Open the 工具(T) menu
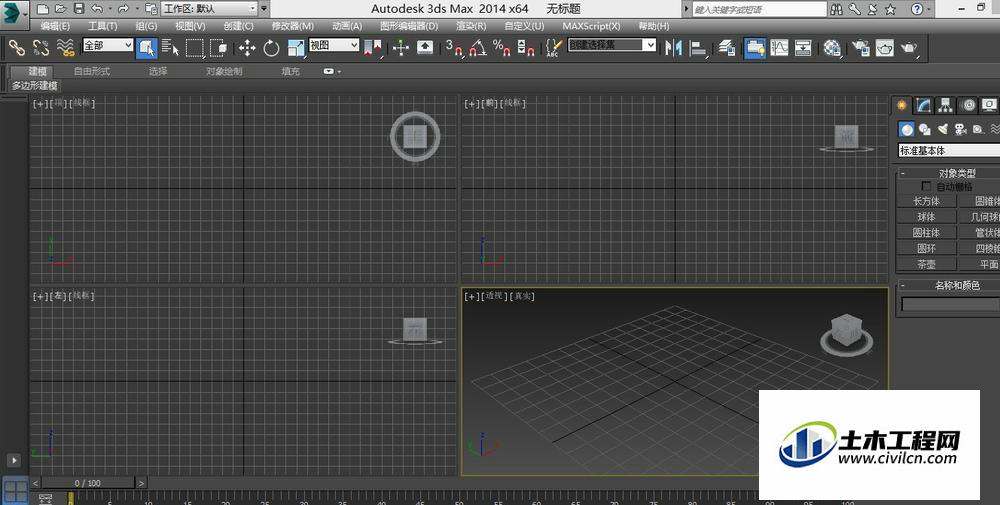The image size is (1000, 505). (x=102, y=26)
